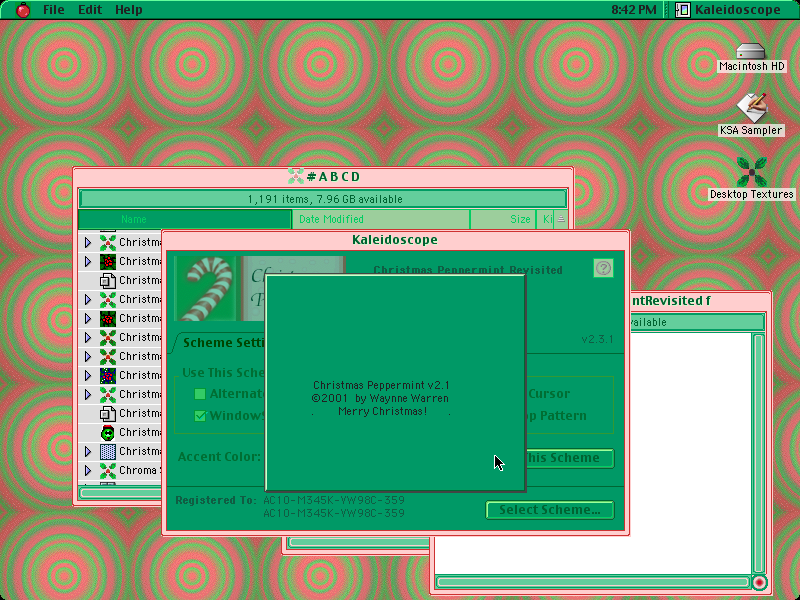Expand the lower dark red-berry icon row
This screenshot has height=600, width=800.
coord(88,318)
